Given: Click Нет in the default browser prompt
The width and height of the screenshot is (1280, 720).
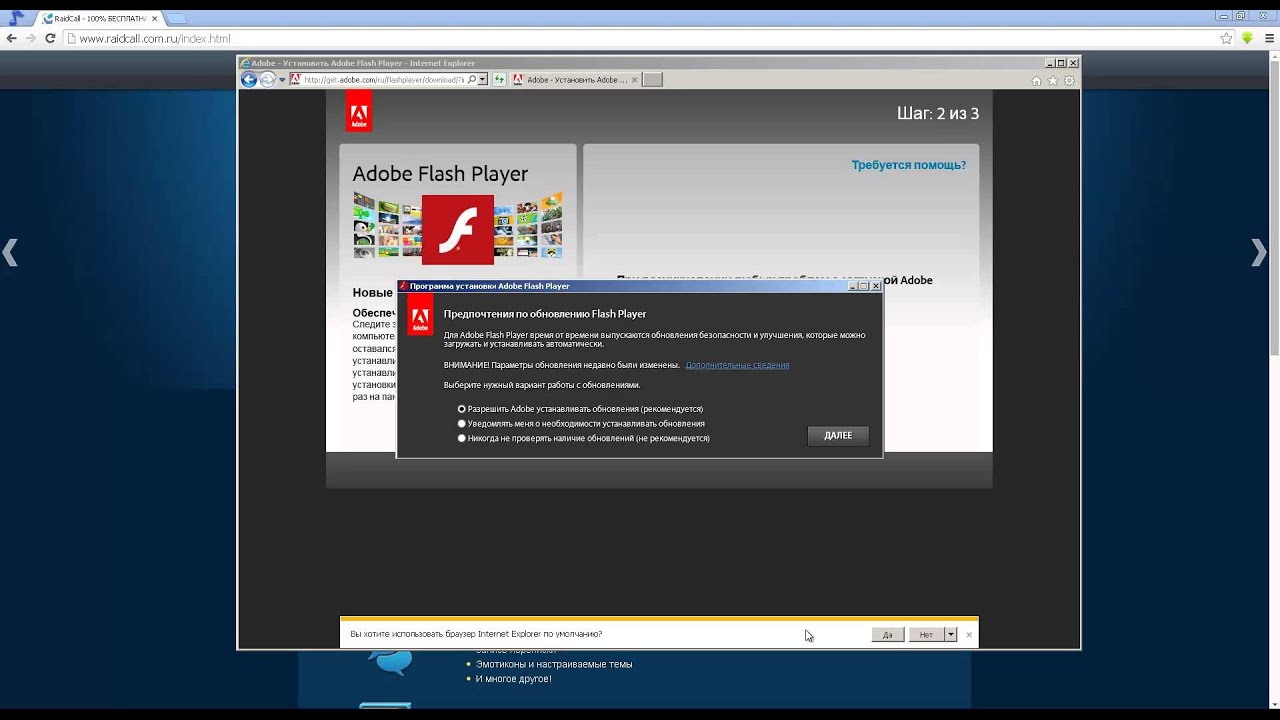Looking at the screenshot, I should (x=926, y=634).
